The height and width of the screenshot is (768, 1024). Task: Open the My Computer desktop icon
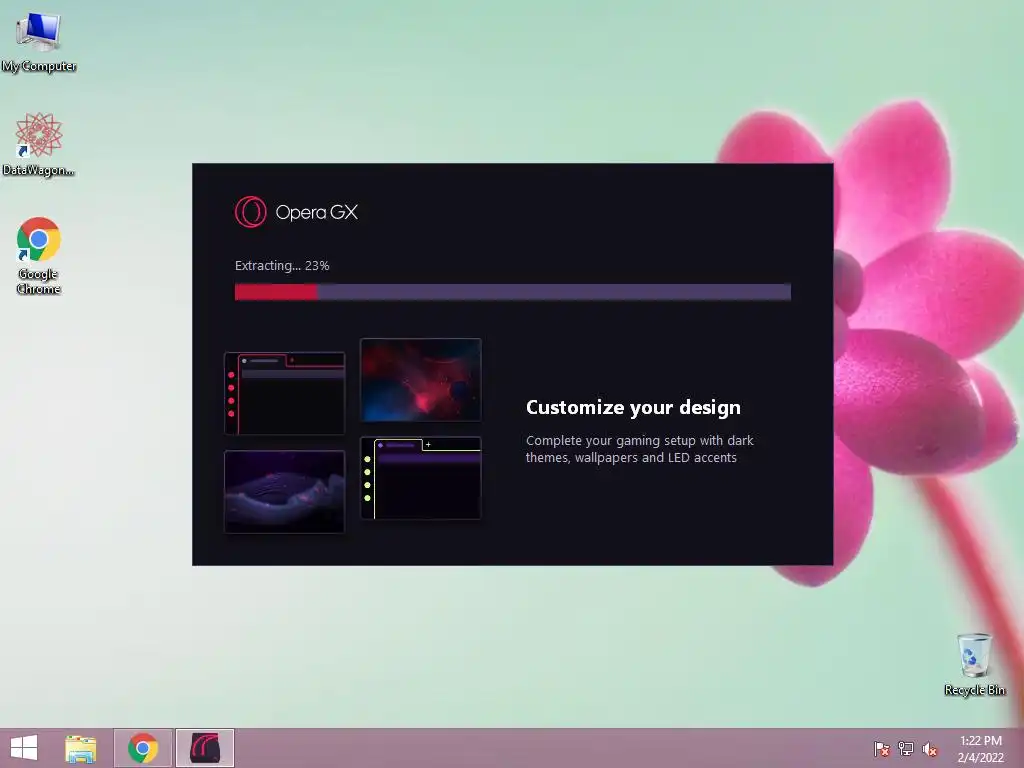click(39, 42)
